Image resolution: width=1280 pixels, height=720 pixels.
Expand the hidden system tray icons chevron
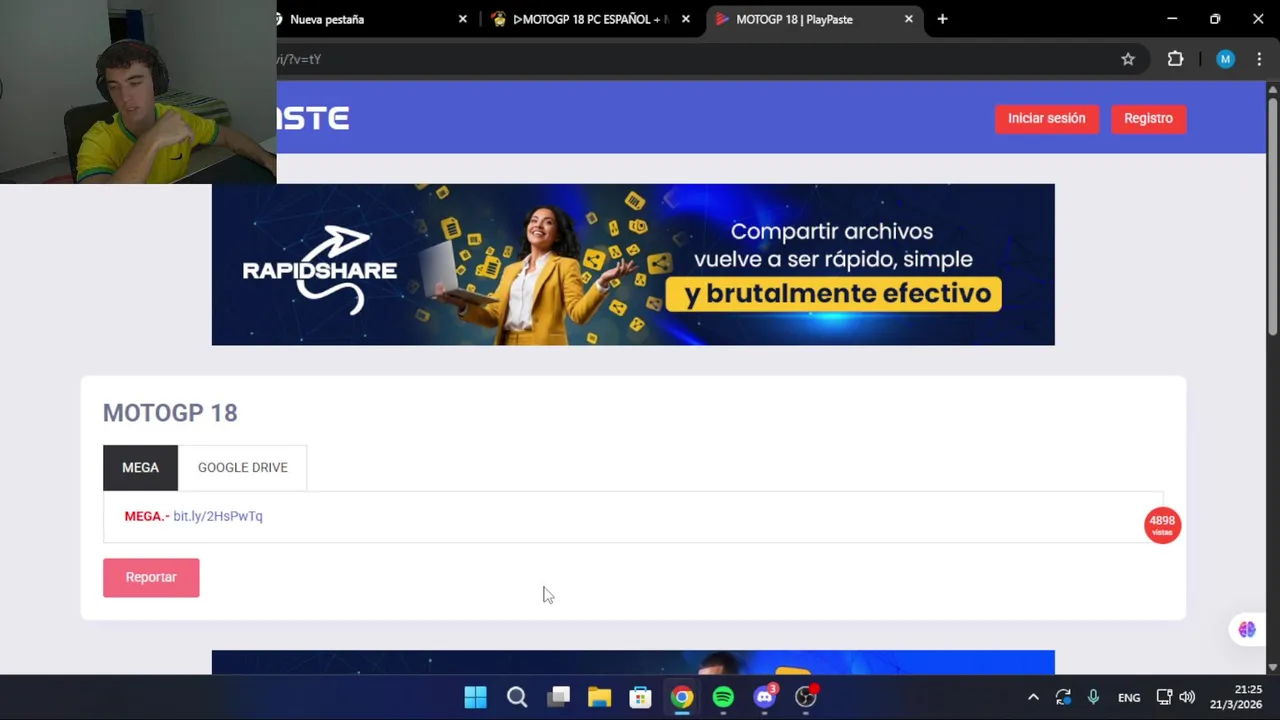pyautogui.click(x=1033, y=697)
